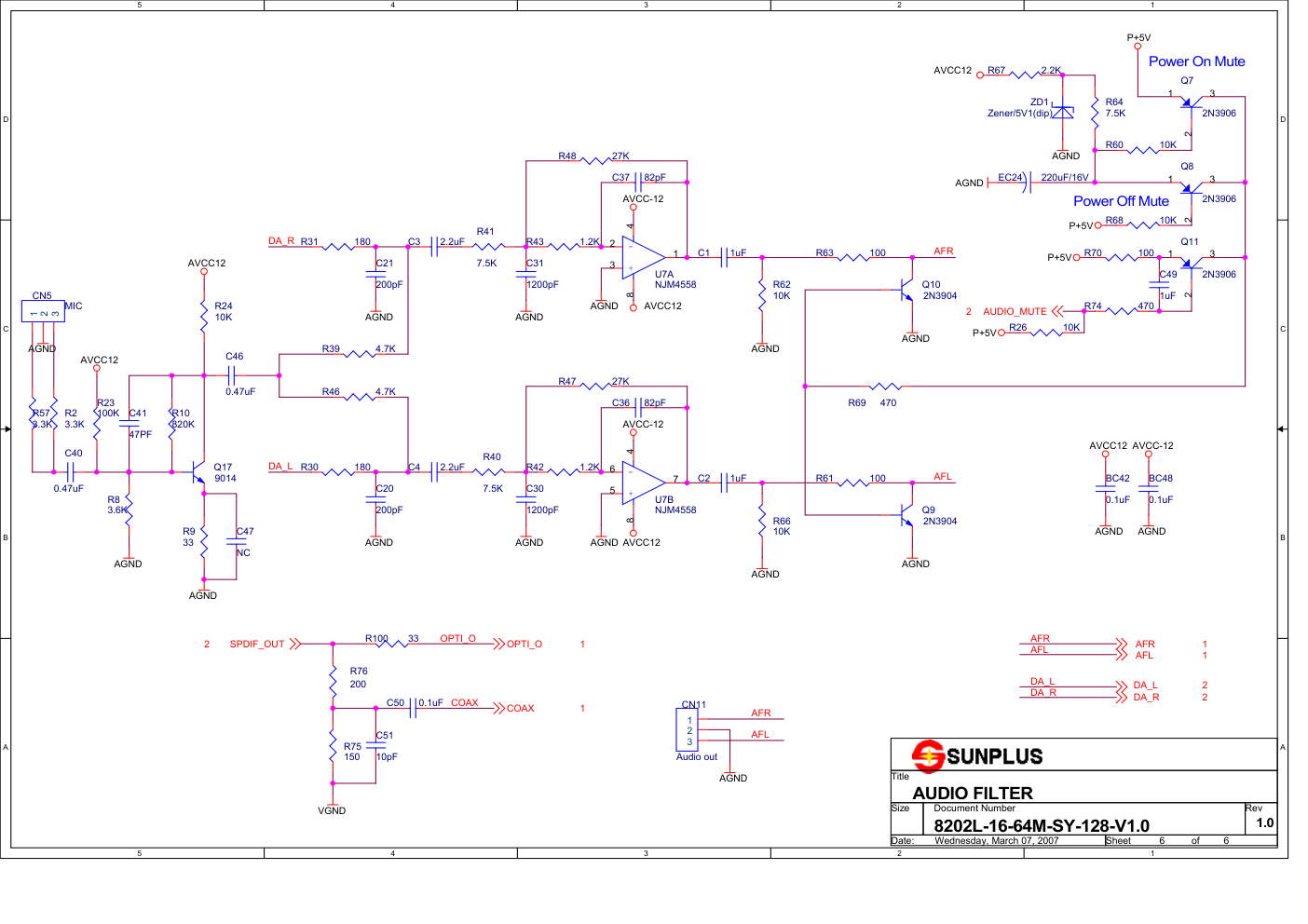Select capacitor C3 2.2uF symbol
The width and height of the screenshot is (1308, 924).
pyautogui.click(x=434, y=247)
